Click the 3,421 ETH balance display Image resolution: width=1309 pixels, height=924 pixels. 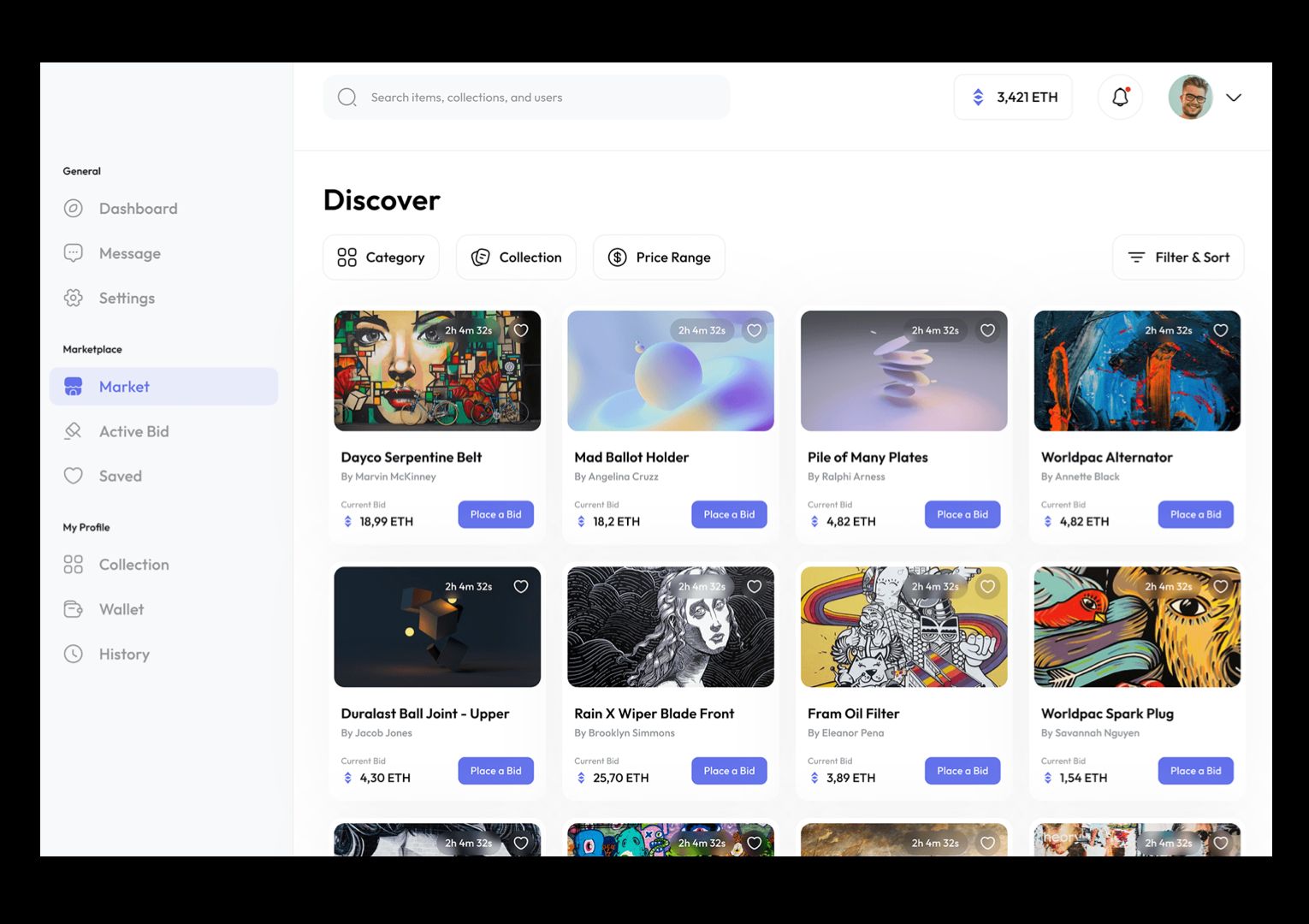pos(1013,97)
